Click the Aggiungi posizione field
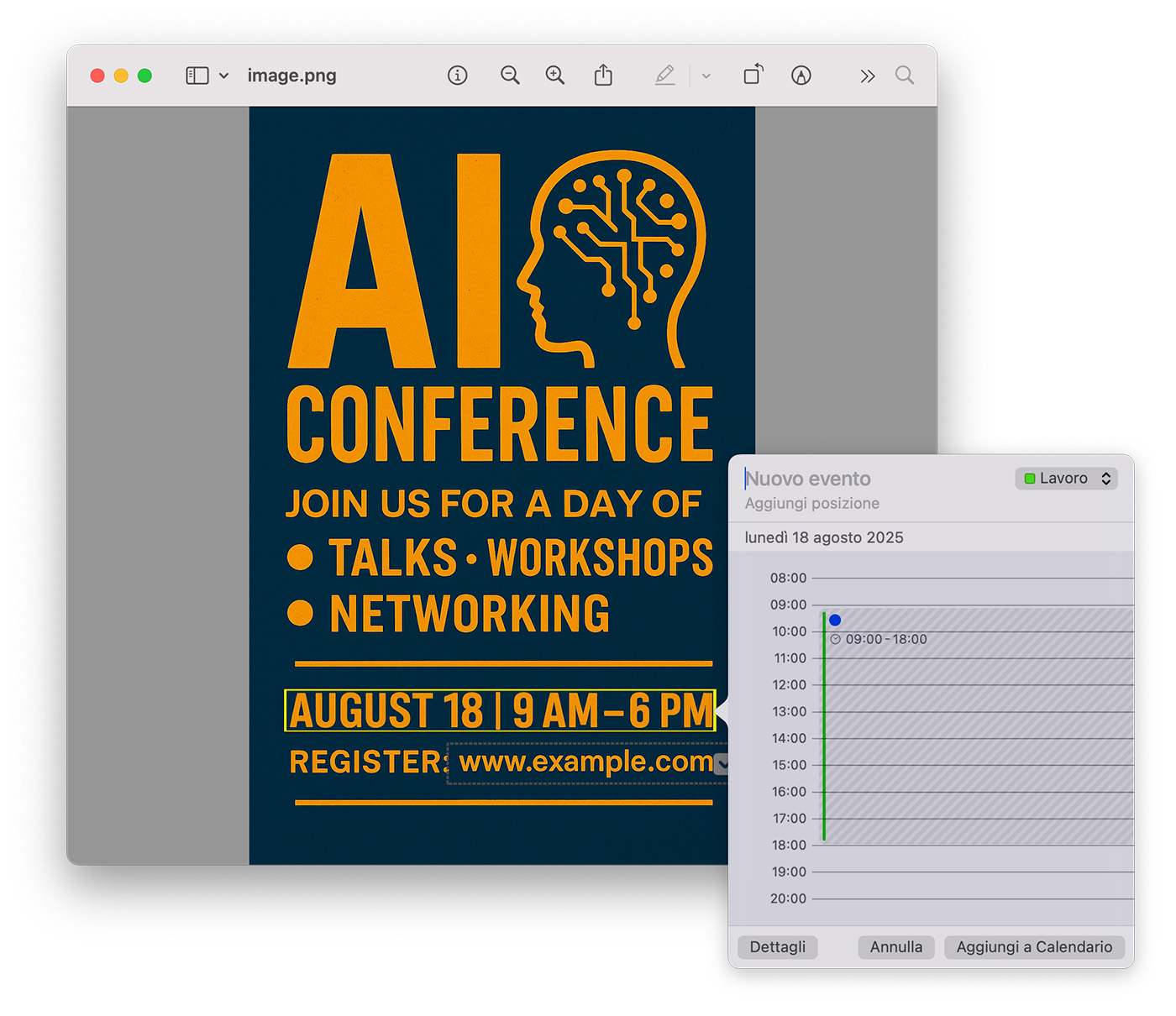This screenshot has width=1176, height=1016. pos(812,504)
